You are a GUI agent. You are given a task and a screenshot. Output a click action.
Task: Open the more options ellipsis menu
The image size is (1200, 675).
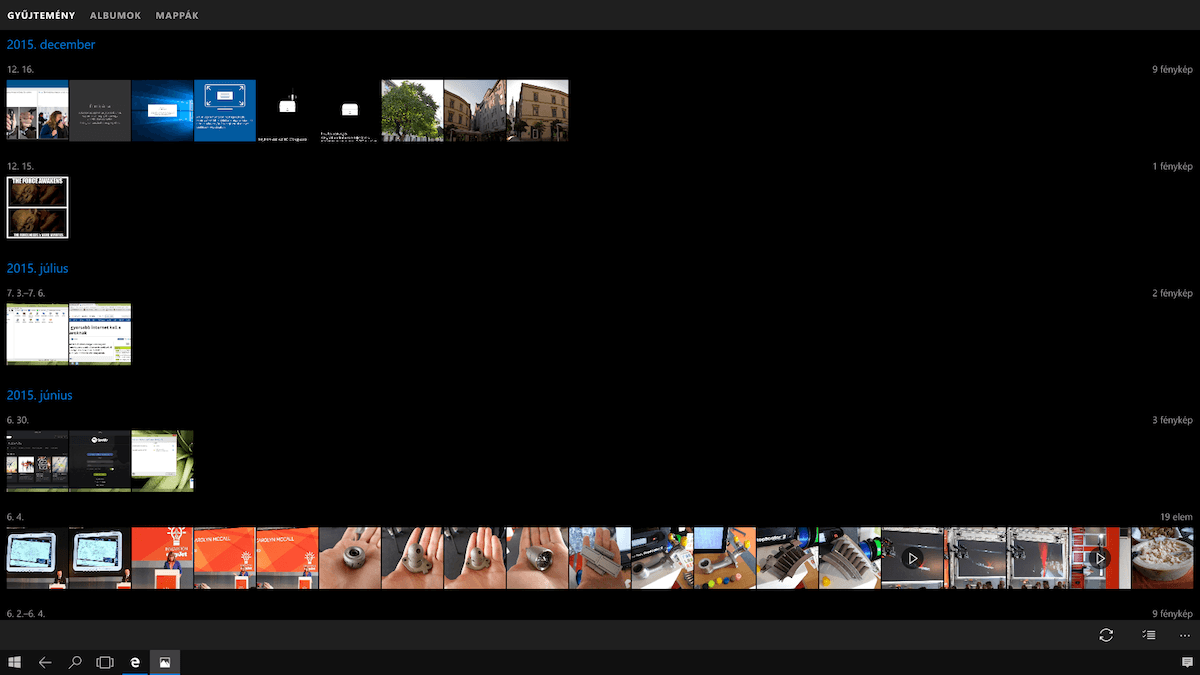pos(1185,635)
